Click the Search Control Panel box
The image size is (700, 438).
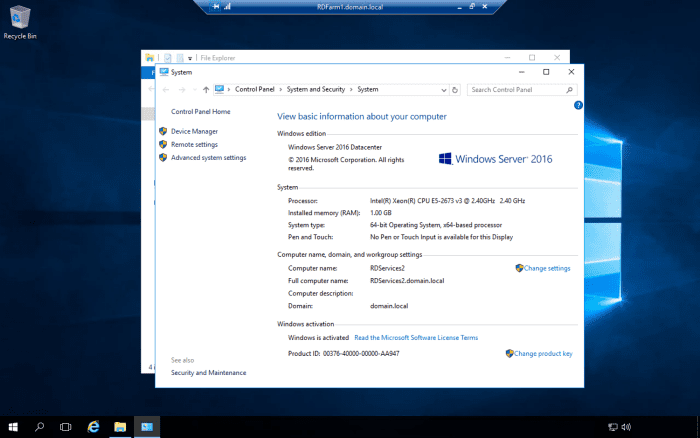[518, 89]
